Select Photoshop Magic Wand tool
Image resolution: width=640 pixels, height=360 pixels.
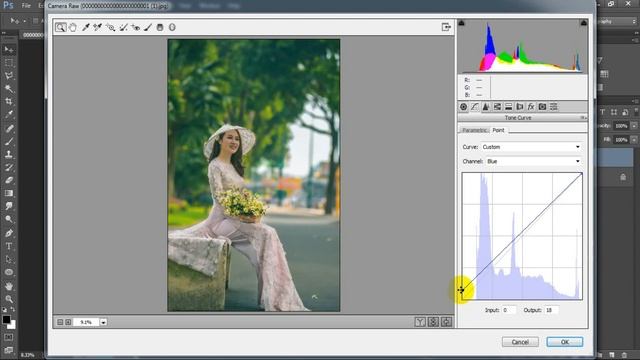[9, 89]
